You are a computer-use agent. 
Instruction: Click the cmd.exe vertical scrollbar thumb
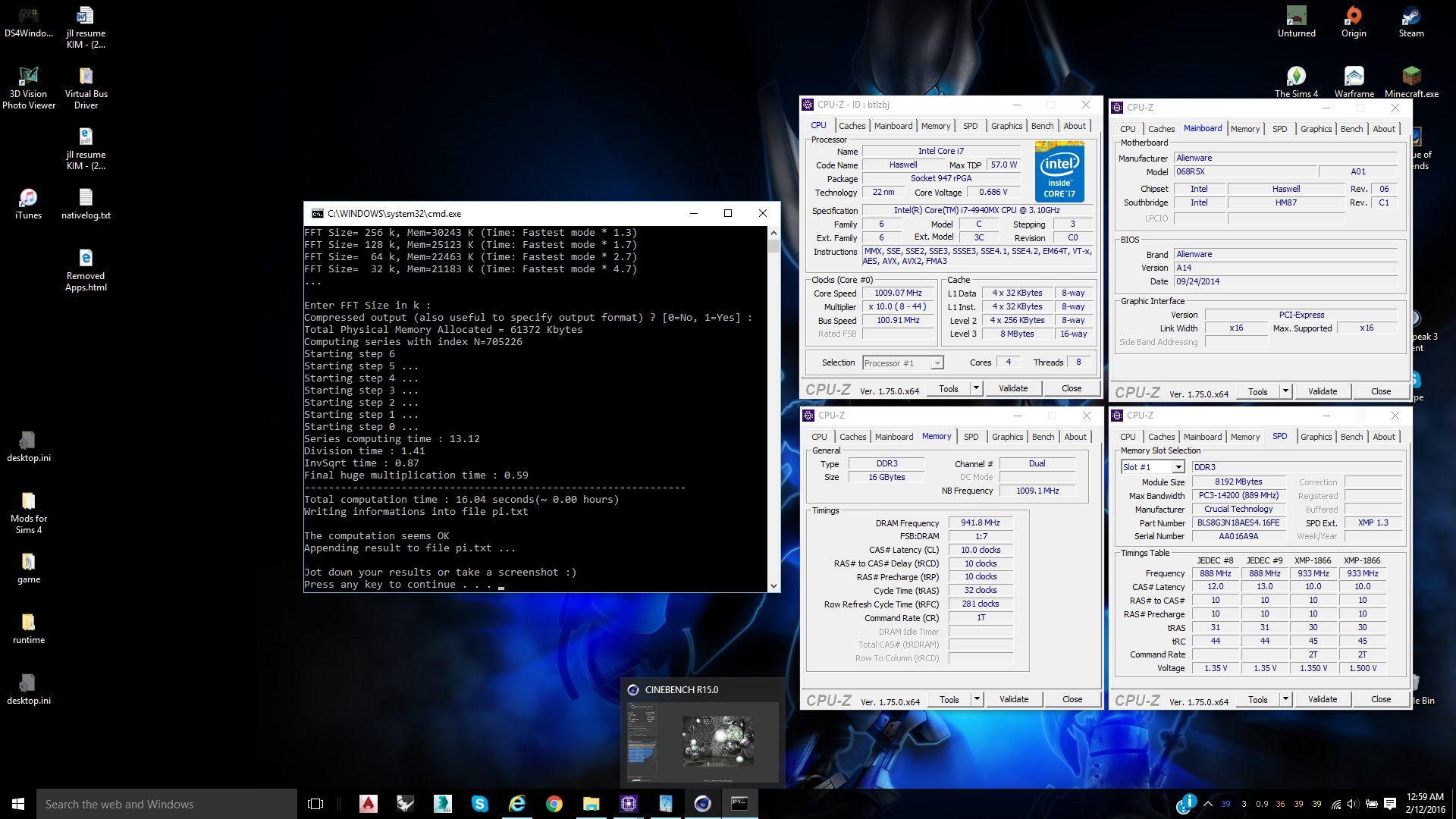tap(773, 246)
